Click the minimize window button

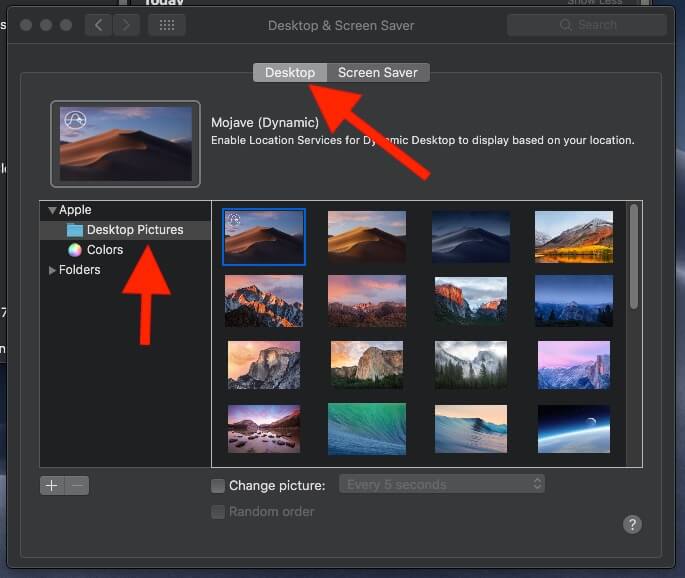point(46,25)
